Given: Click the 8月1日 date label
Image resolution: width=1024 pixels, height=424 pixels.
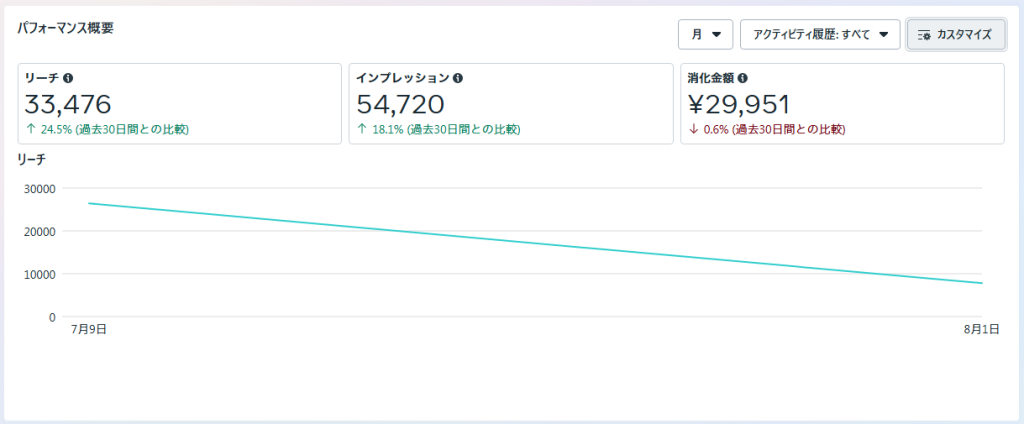Looking at the screenshot, I should (x=979, y=329).
